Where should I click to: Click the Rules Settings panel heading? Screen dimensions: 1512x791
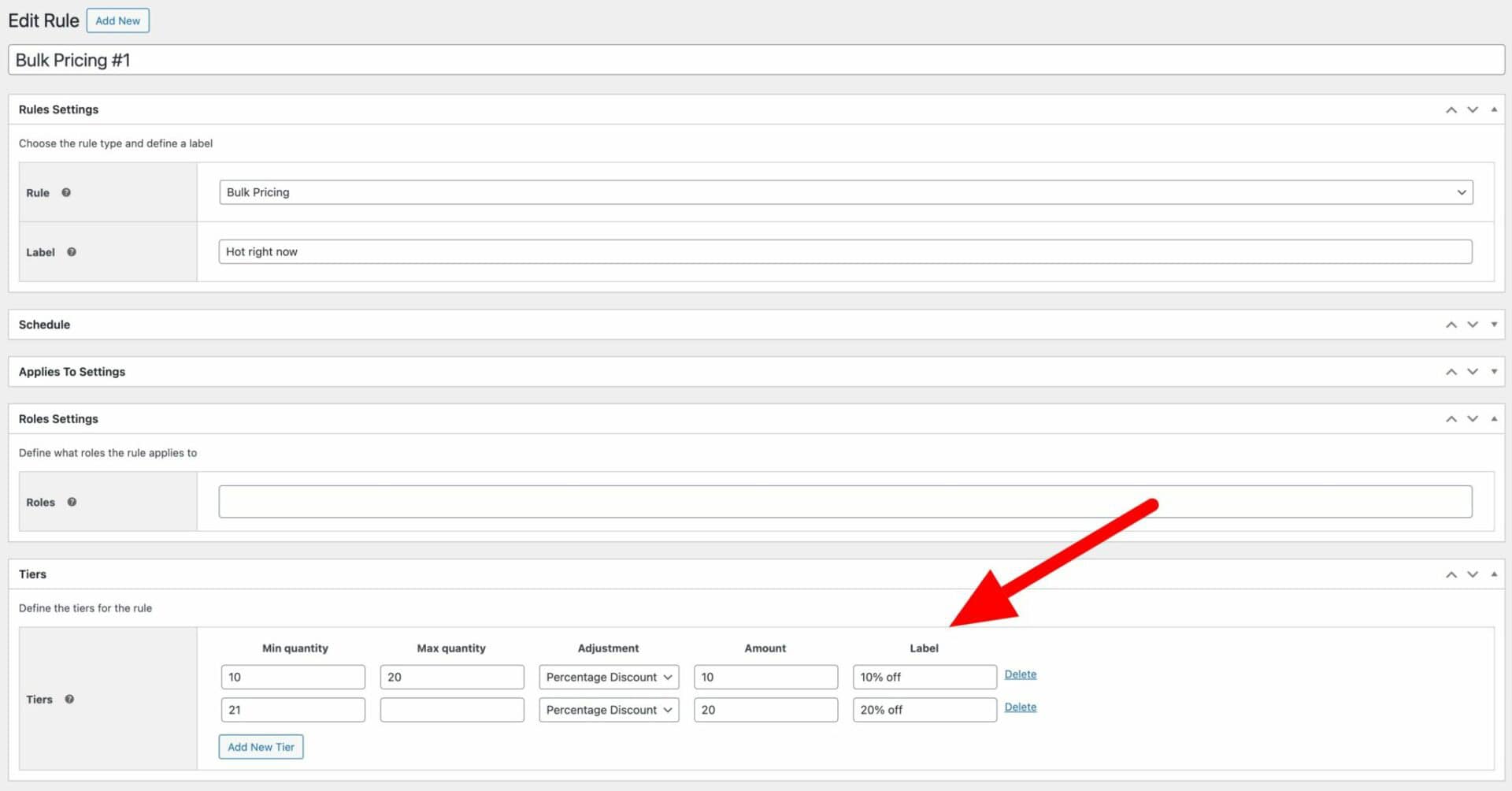pyautogui.click(x=58, y=110)
